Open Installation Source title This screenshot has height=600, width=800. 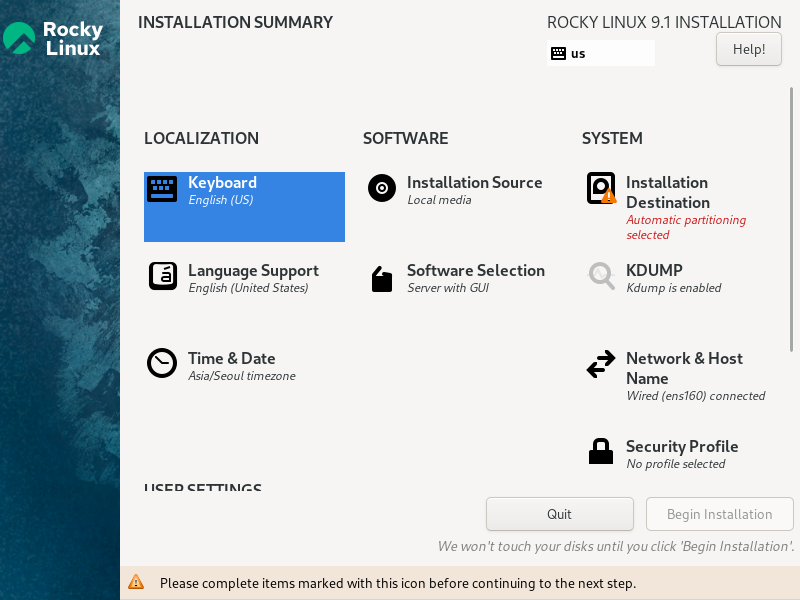click(474, 183)
